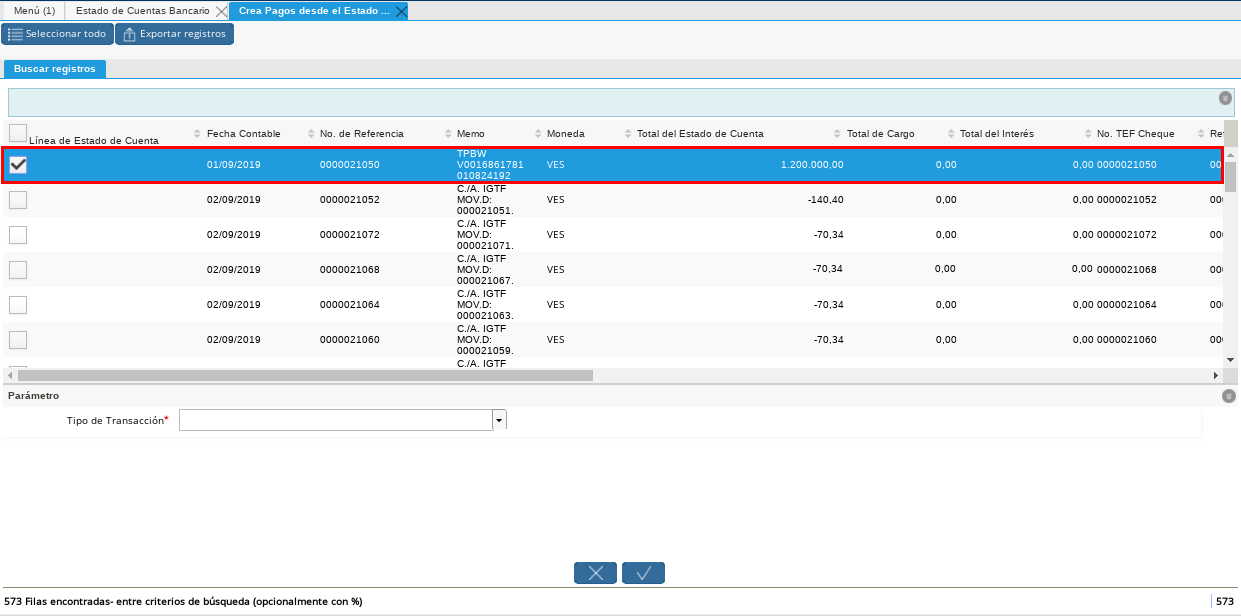Click the Seleccionar todo list icon

15,34
